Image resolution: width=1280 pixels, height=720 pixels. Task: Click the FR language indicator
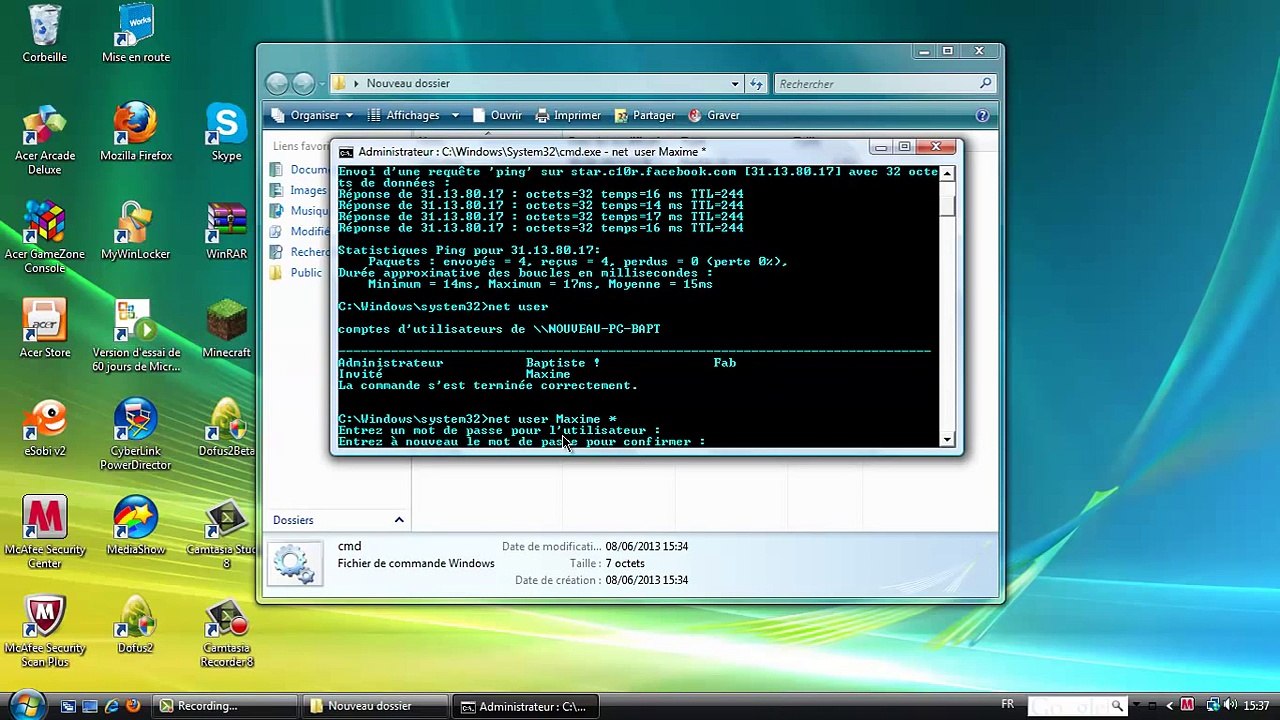point(1008,705)
